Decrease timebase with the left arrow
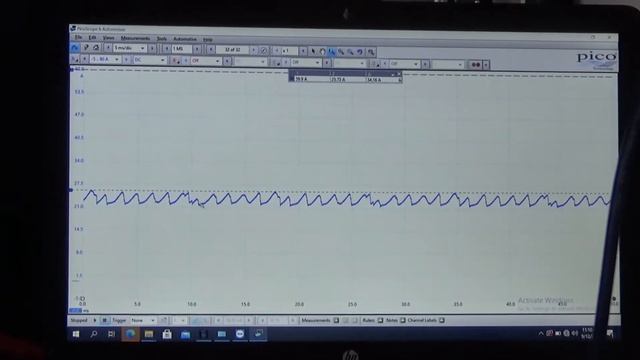The height and width of the screenshot is (360, 640). [108, 49]
